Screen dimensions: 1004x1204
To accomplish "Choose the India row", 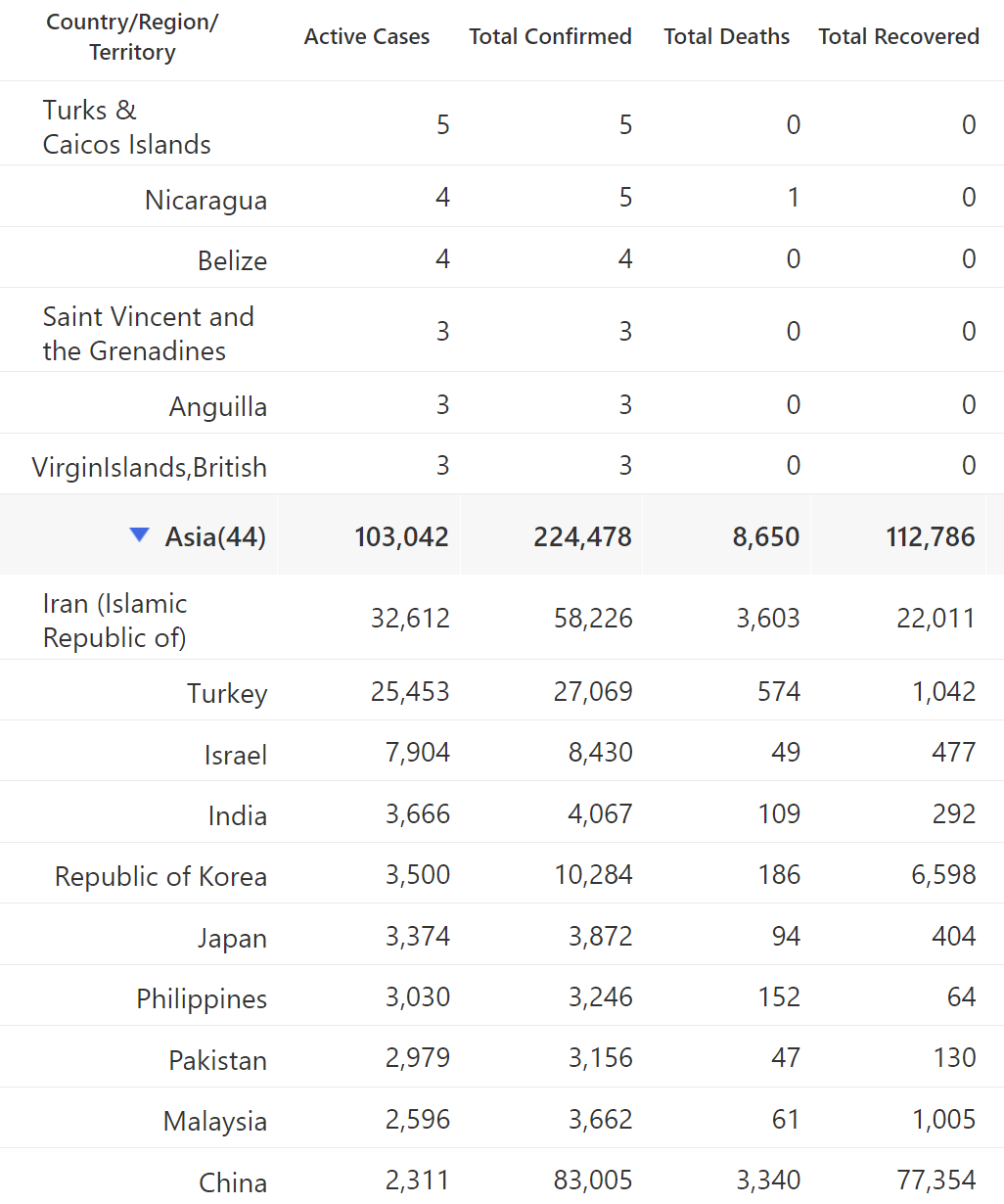I will tap(502, 812).
